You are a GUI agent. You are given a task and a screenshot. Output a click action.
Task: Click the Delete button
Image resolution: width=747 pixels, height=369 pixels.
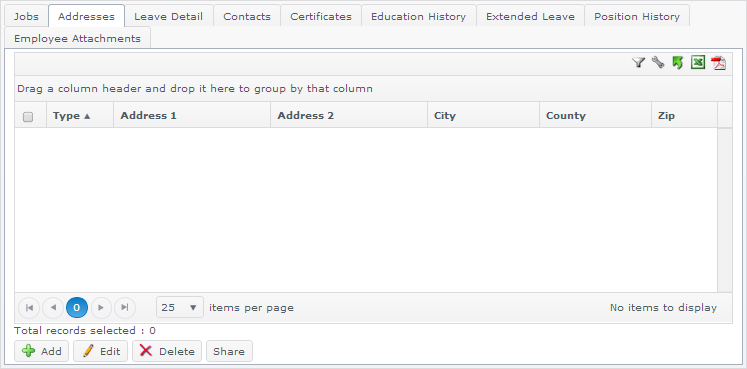tap(167, 351)
